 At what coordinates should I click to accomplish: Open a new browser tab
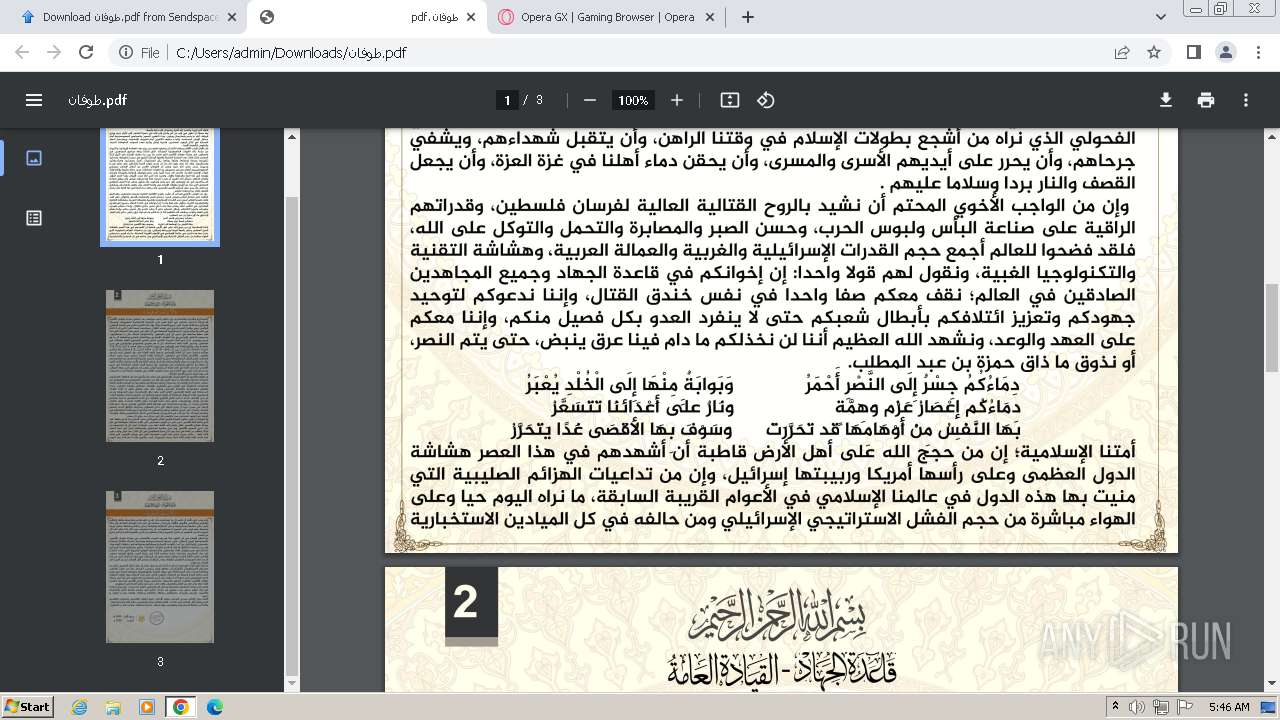click(748, 17)
